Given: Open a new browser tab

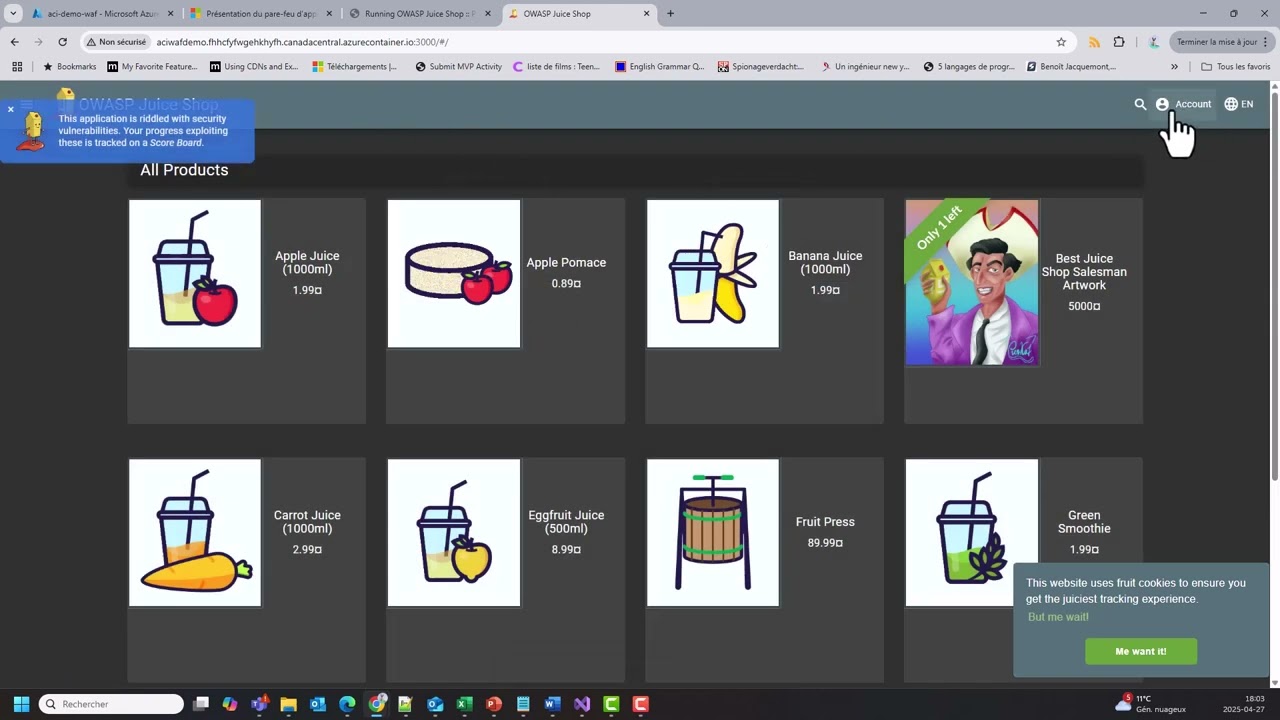Looking at the screenshot, I should [670, 14].
